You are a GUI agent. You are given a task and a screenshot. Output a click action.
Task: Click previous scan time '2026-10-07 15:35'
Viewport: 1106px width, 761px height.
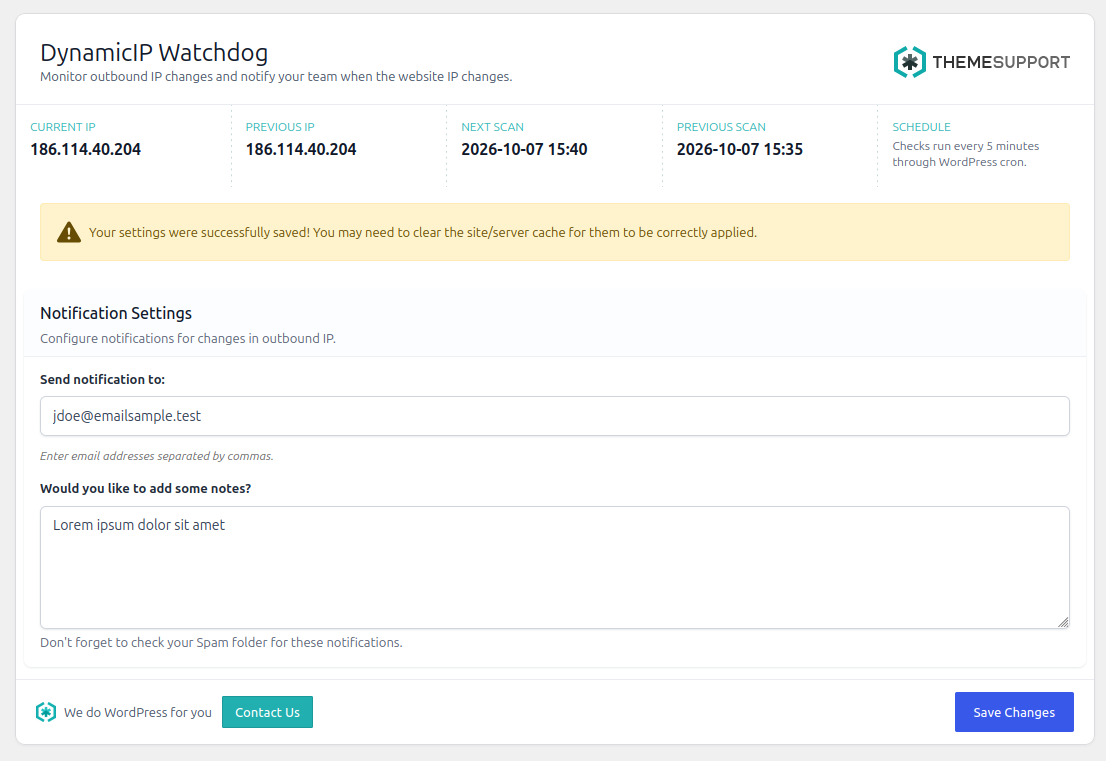coord(740,150)
